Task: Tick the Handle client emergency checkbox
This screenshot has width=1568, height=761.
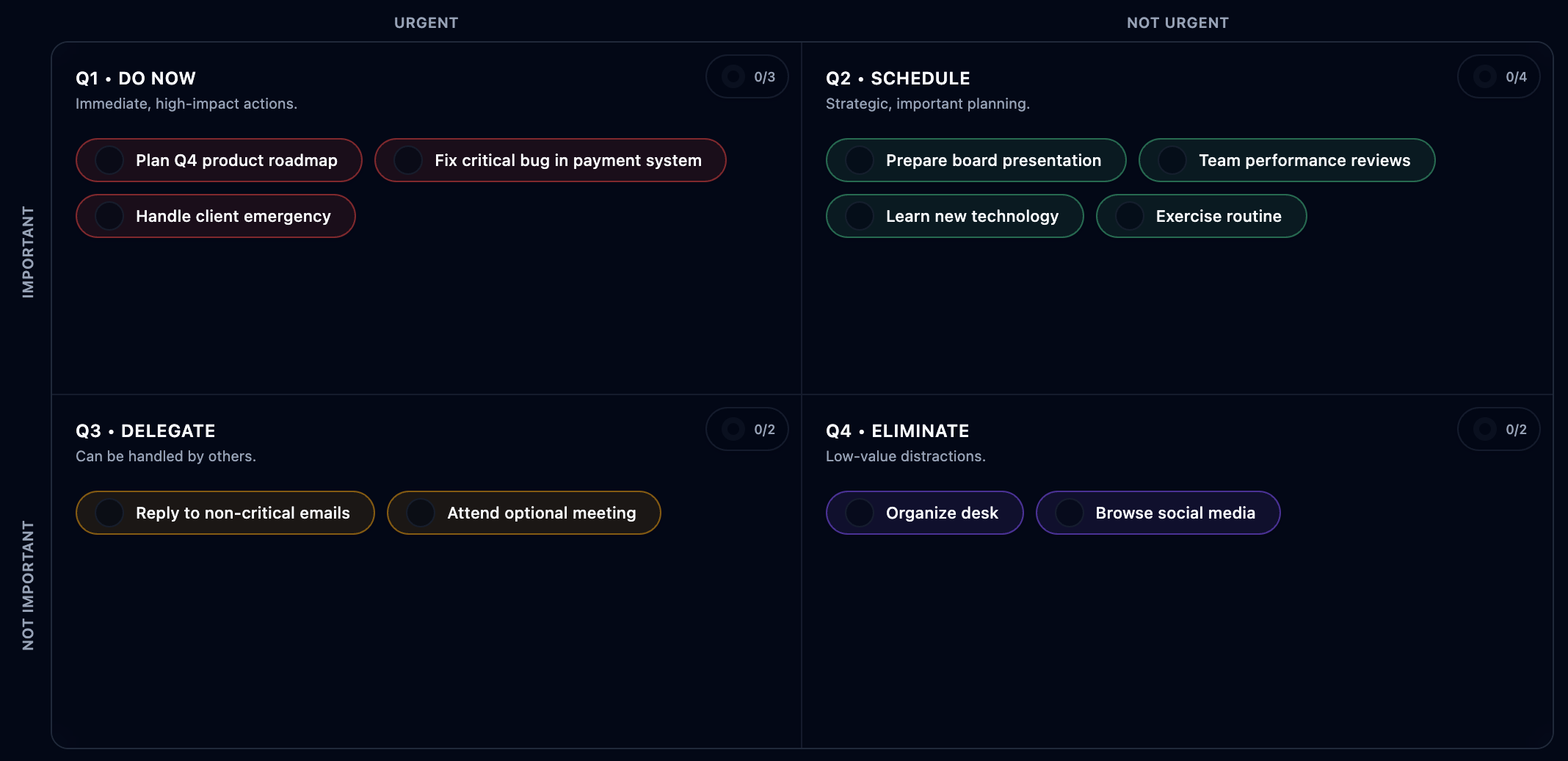Action: click(x=109, y=216)
